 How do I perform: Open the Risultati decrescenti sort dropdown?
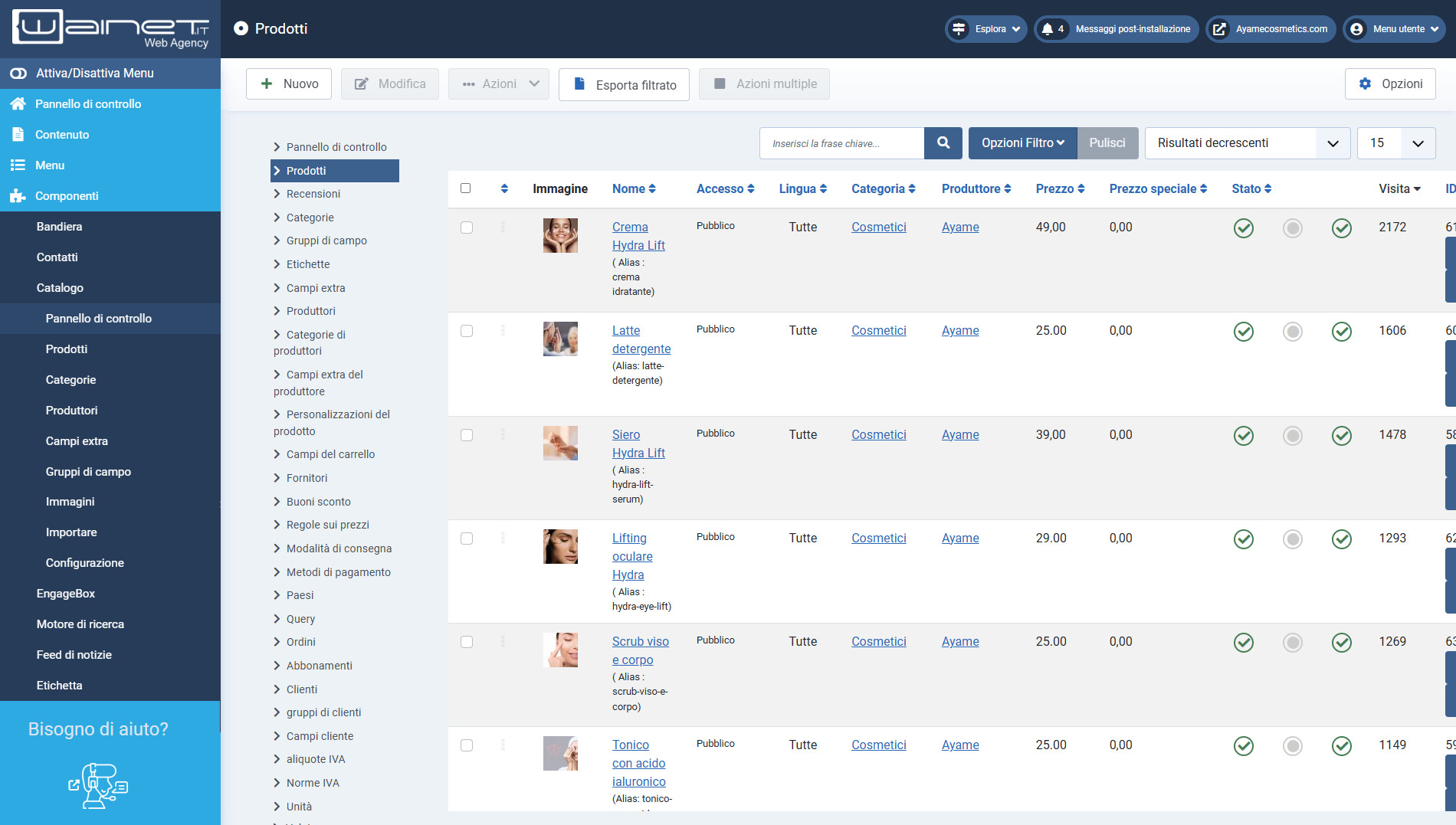click(1248, 143)
